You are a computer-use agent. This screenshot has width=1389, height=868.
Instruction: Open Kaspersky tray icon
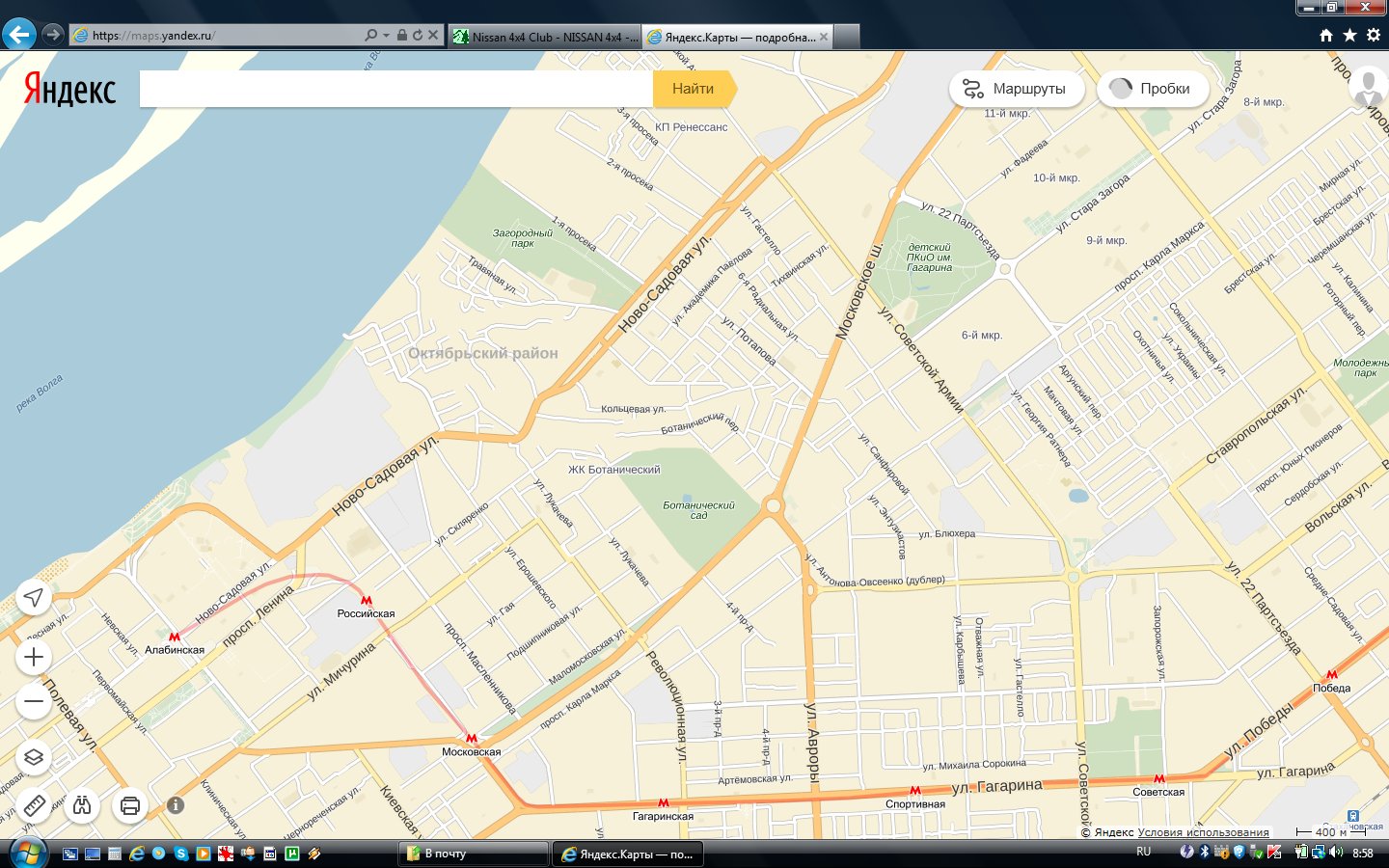(1274, 852)
